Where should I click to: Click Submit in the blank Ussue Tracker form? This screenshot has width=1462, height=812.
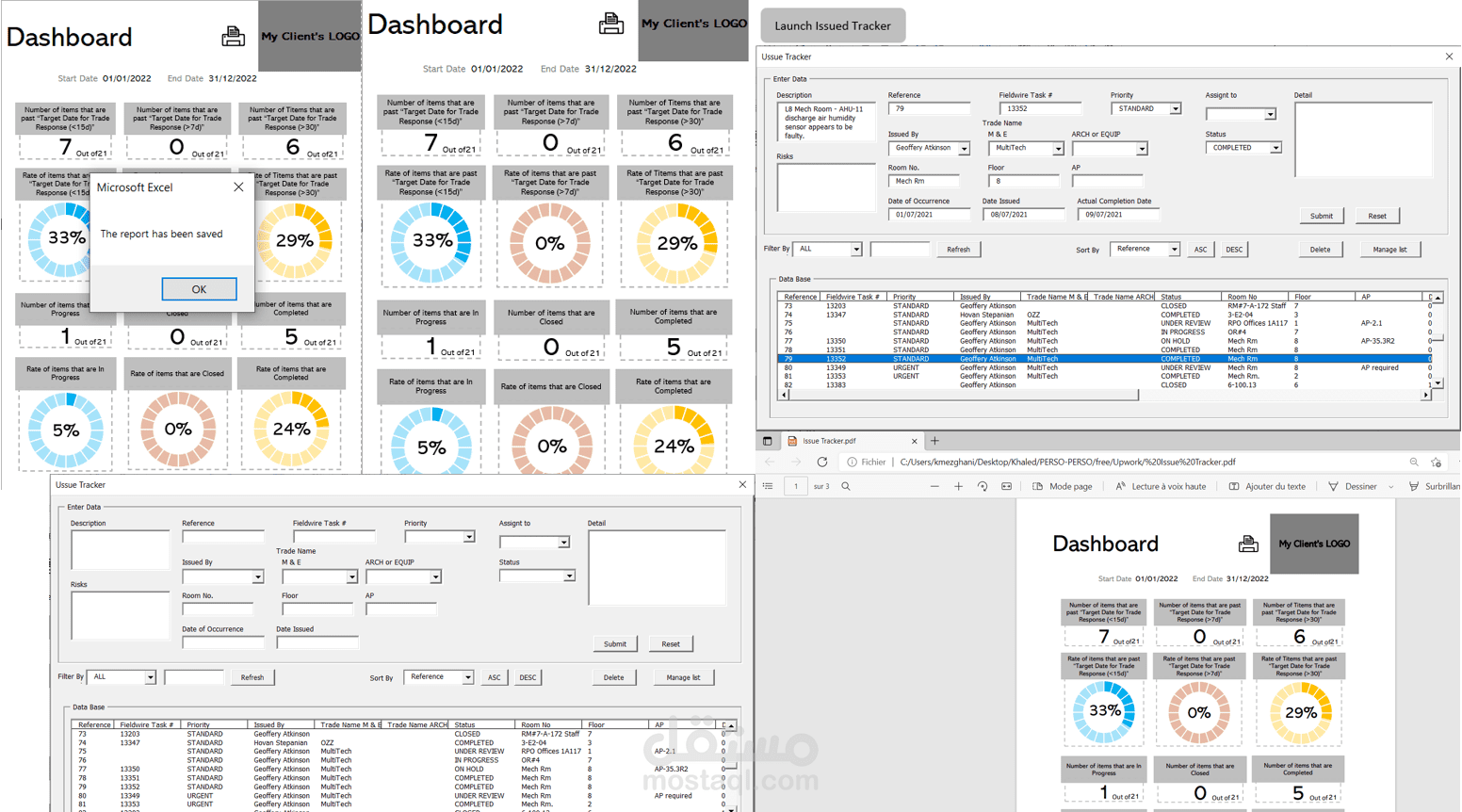(x=615, y=644)
